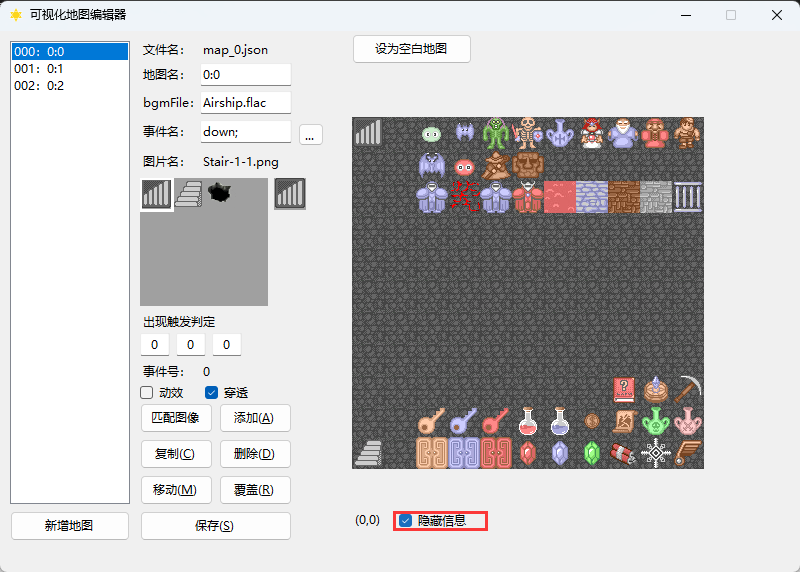The width and height of the screenshot is (800, 572).
Task: Select map entry 000: 0:0
Action: click(x=70, y=52)
